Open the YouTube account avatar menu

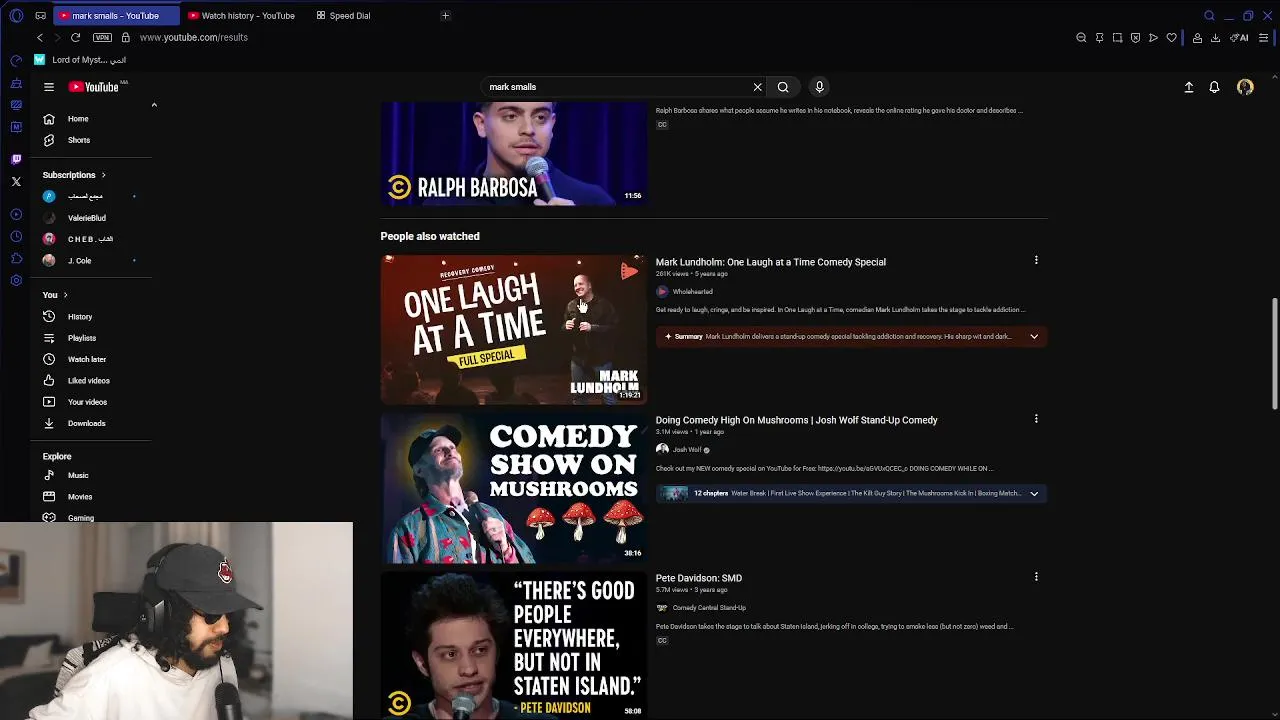coord(1245,87)
